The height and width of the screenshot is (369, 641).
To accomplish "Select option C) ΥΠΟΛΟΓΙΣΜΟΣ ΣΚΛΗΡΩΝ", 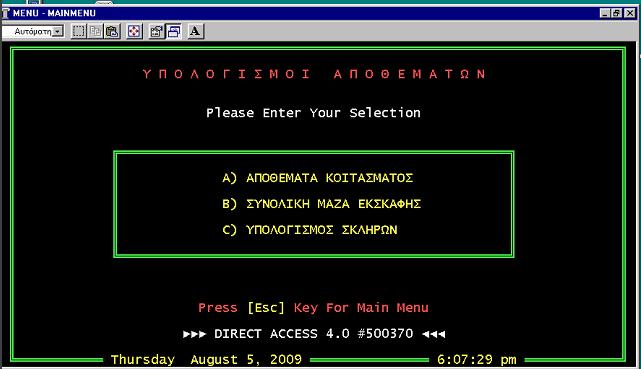I will [309, 230].
